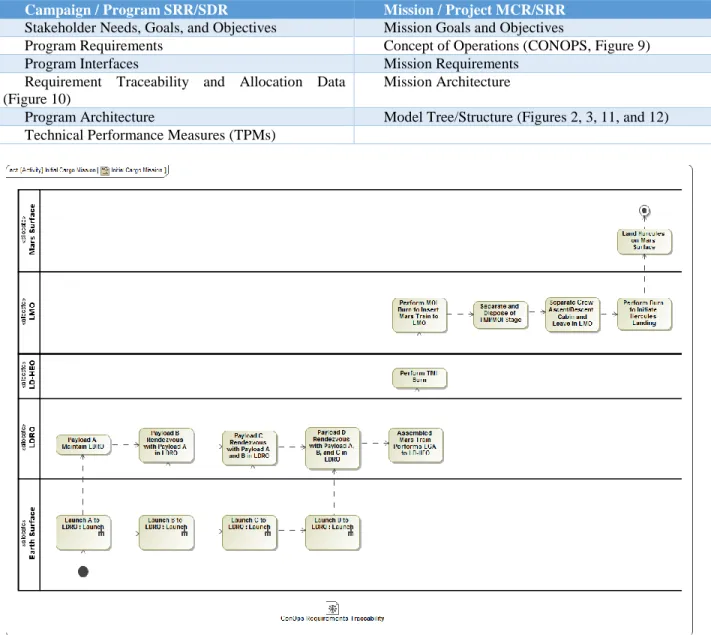This screenshot has width=711, height=635.
Task: Click the 'act [Activity] Initial Cargo Mission' diagram title
Action: tap(52, 170)
